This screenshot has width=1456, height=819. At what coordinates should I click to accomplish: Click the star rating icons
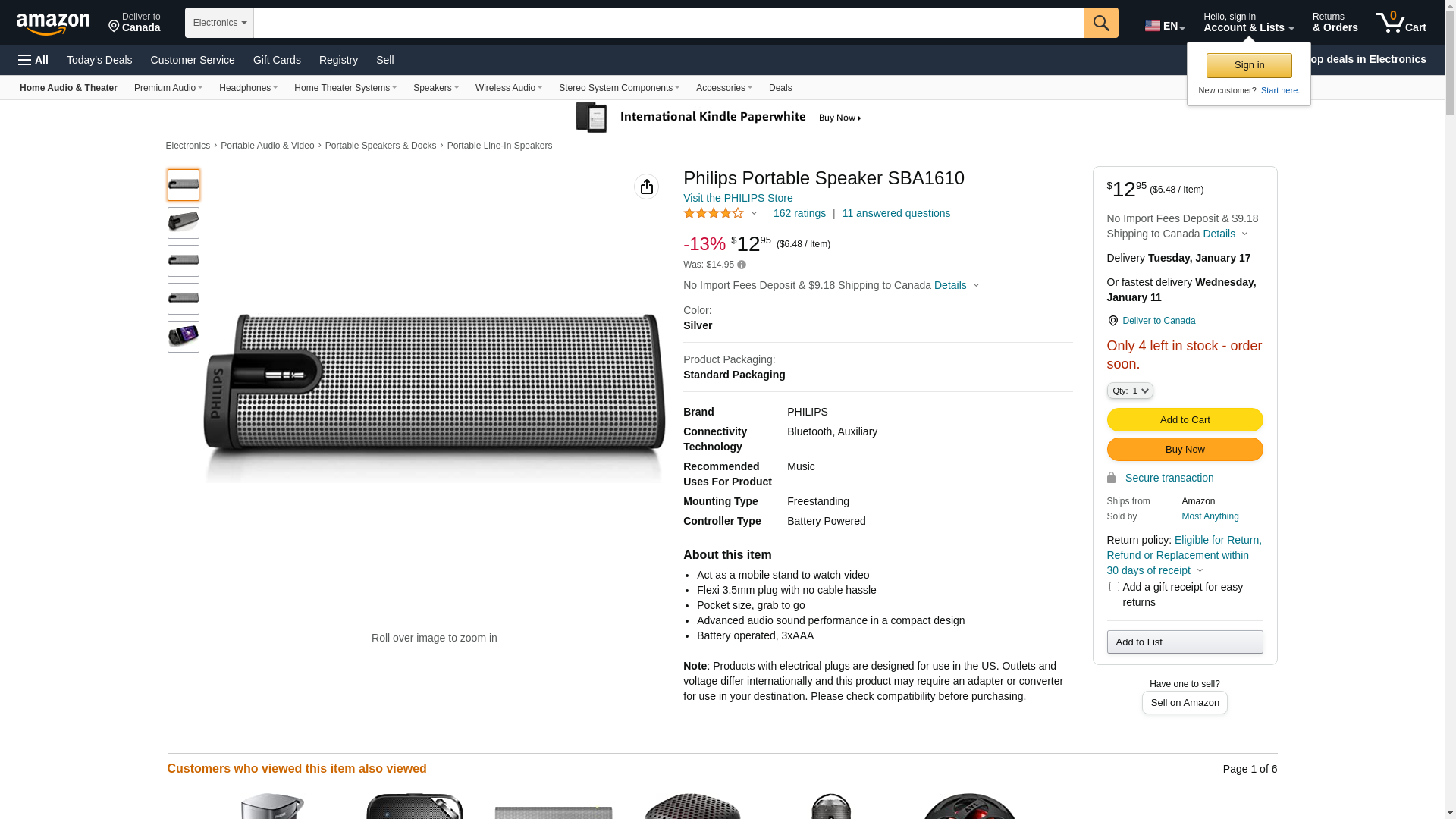pyautogui.click(x=714, y=213)
